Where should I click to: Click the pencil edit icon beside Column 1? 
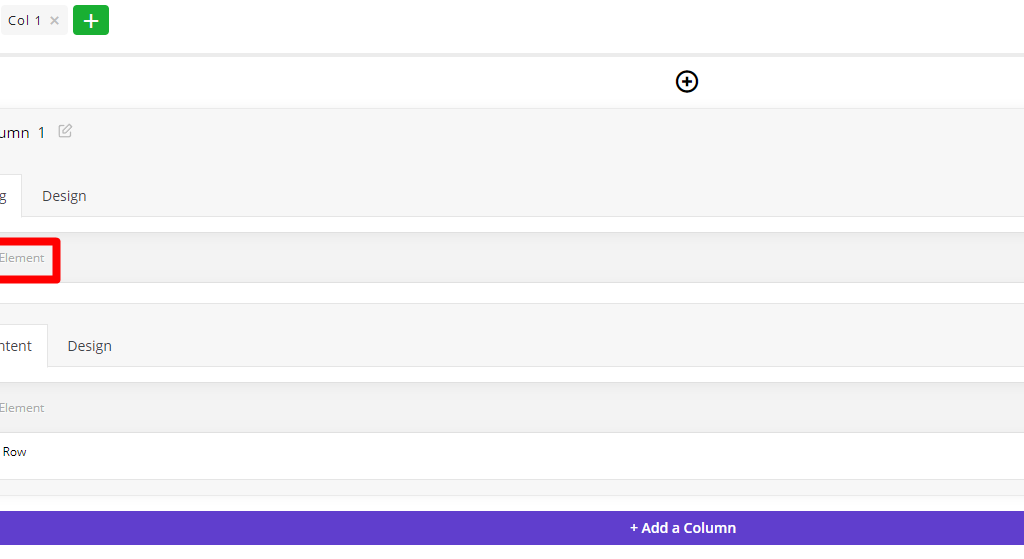tap(65, 131)
